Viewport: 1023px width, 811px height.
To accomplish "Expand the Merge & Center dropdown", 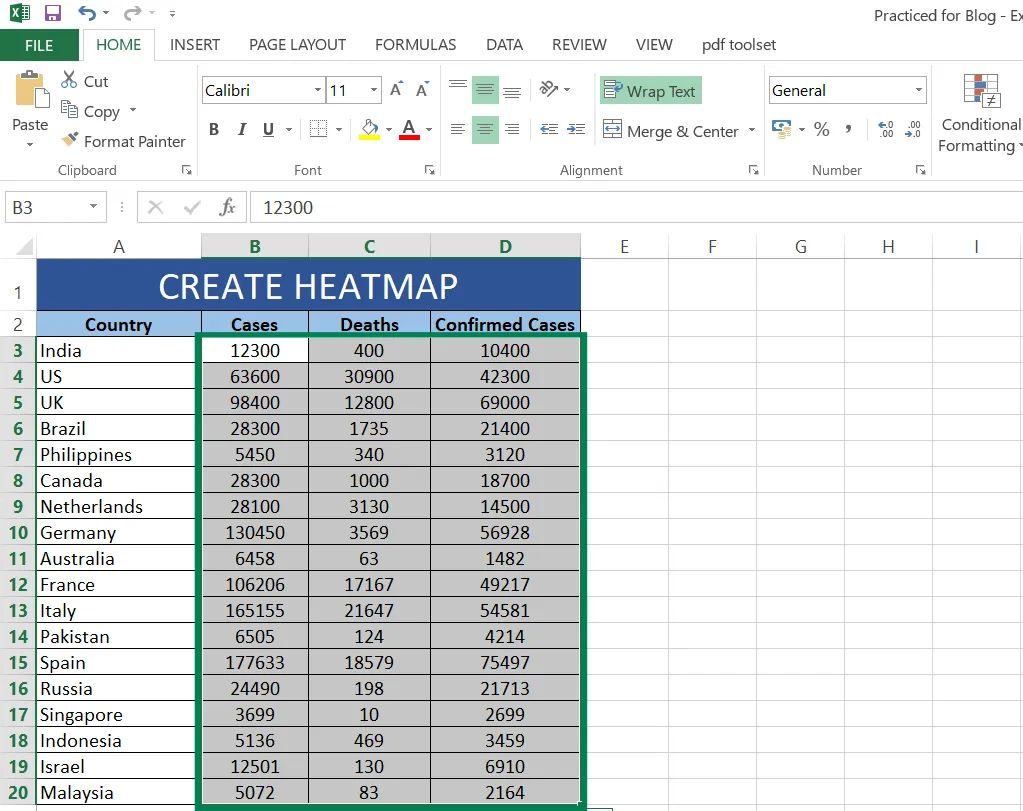I will [754, 130].
